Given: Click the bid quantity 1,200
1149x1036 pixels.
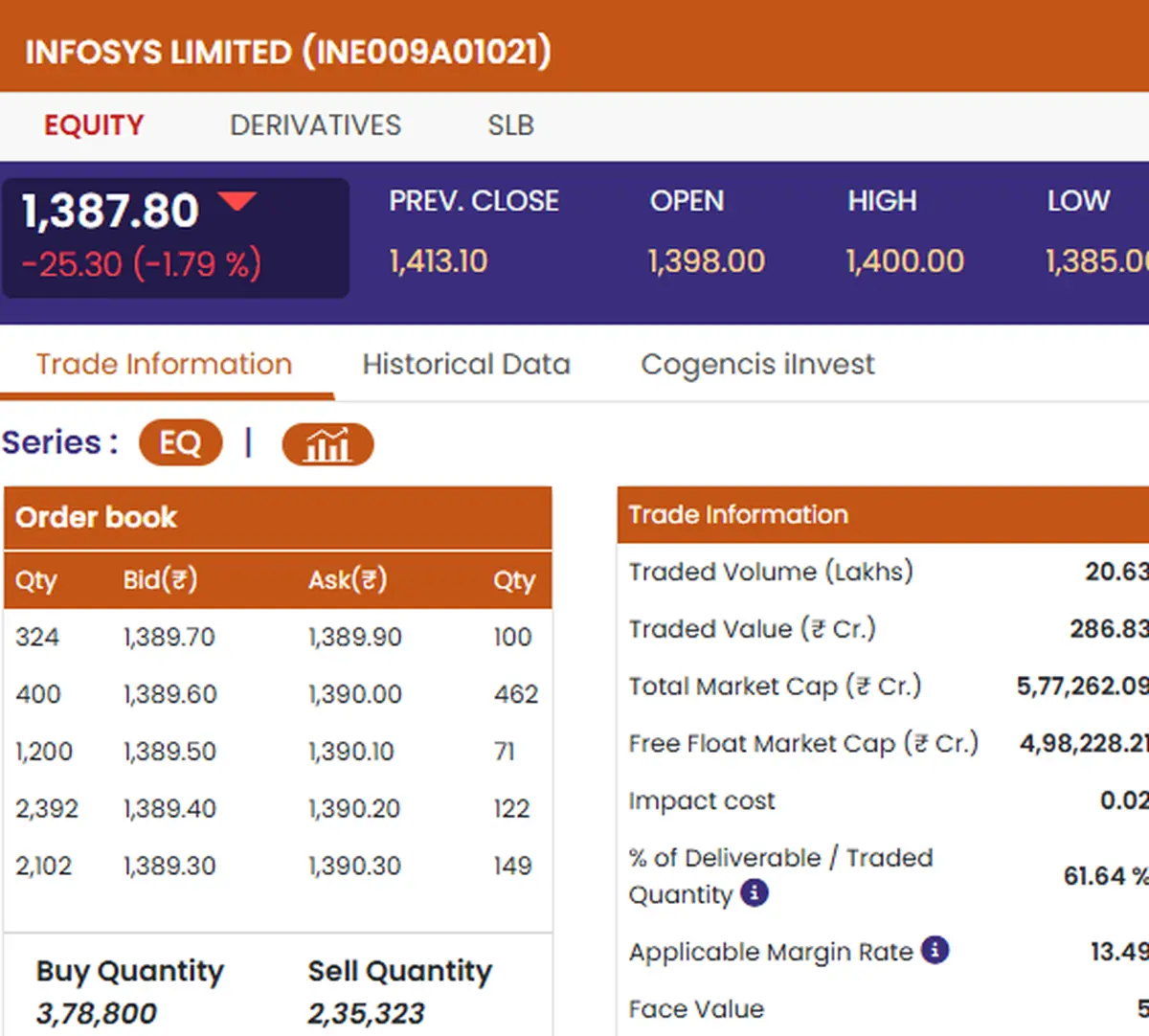Looking at the screenshot, I should [x=44, y=752].
